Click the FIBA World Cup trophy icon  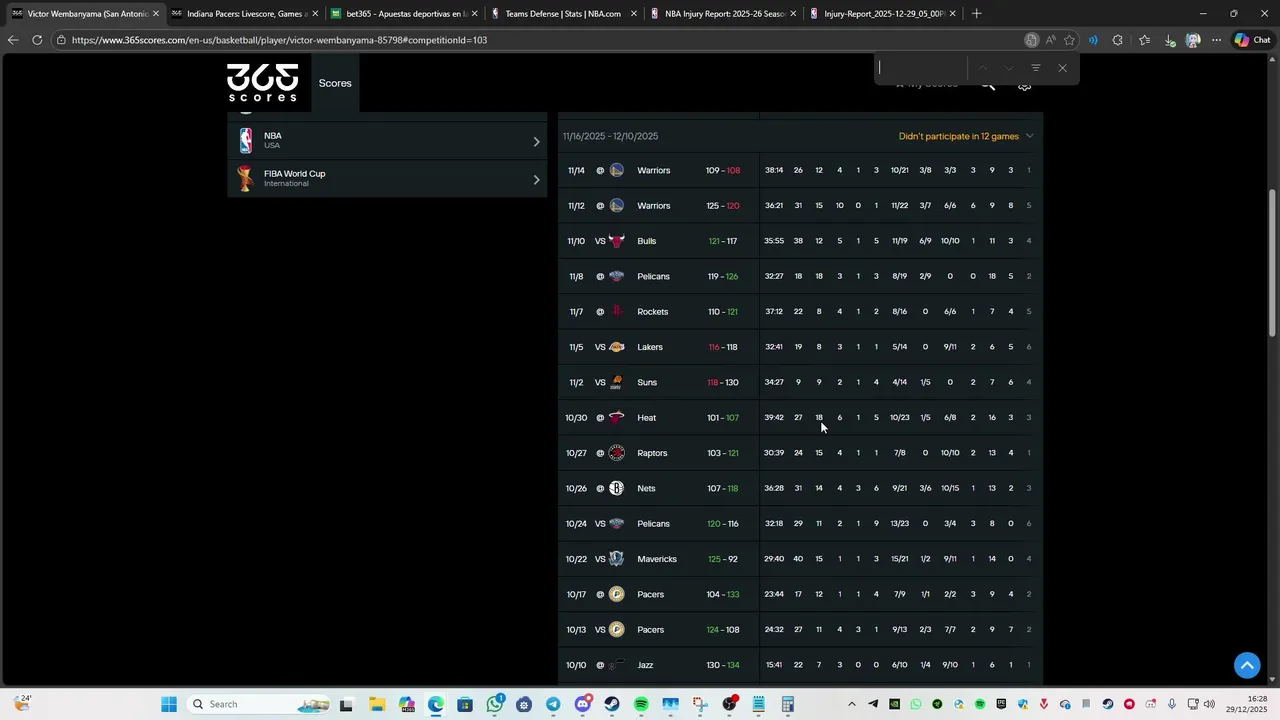pos(246,178)
